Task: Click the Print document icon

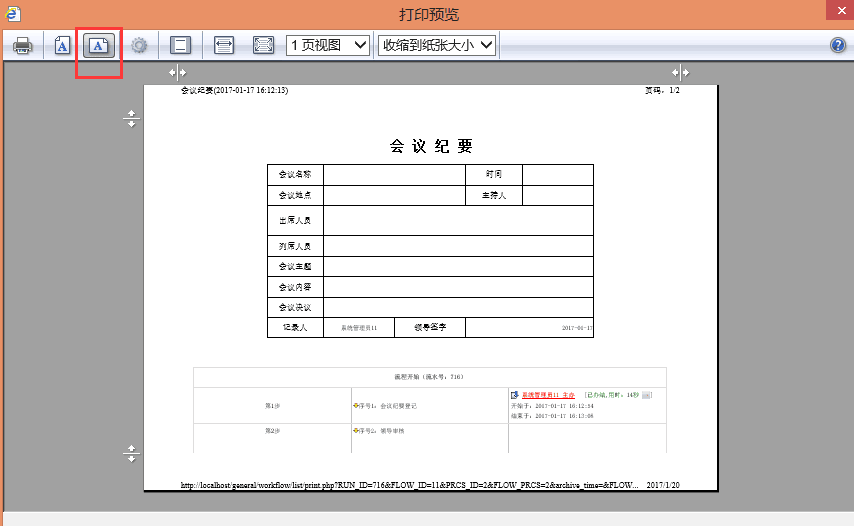Action: pos(23,45)
